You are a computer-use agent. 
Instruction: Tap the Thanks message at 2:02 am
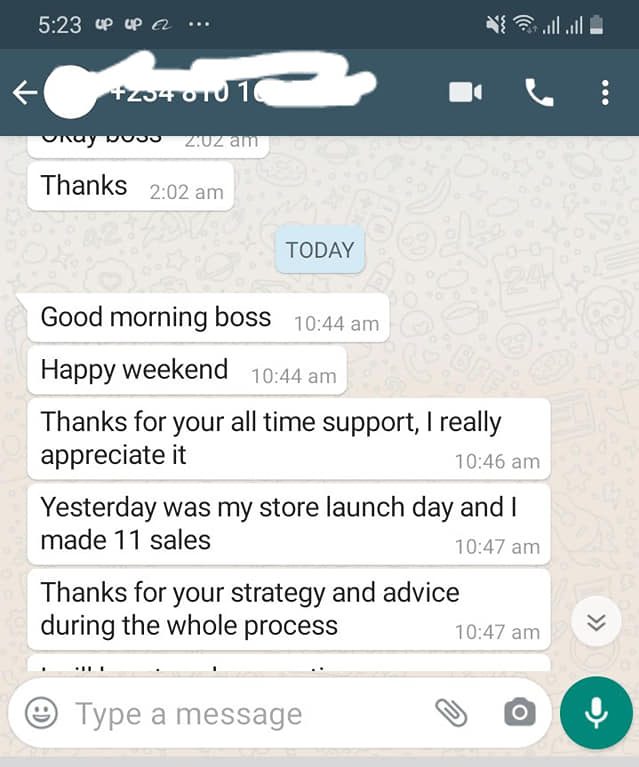click(x=131, y=186)
